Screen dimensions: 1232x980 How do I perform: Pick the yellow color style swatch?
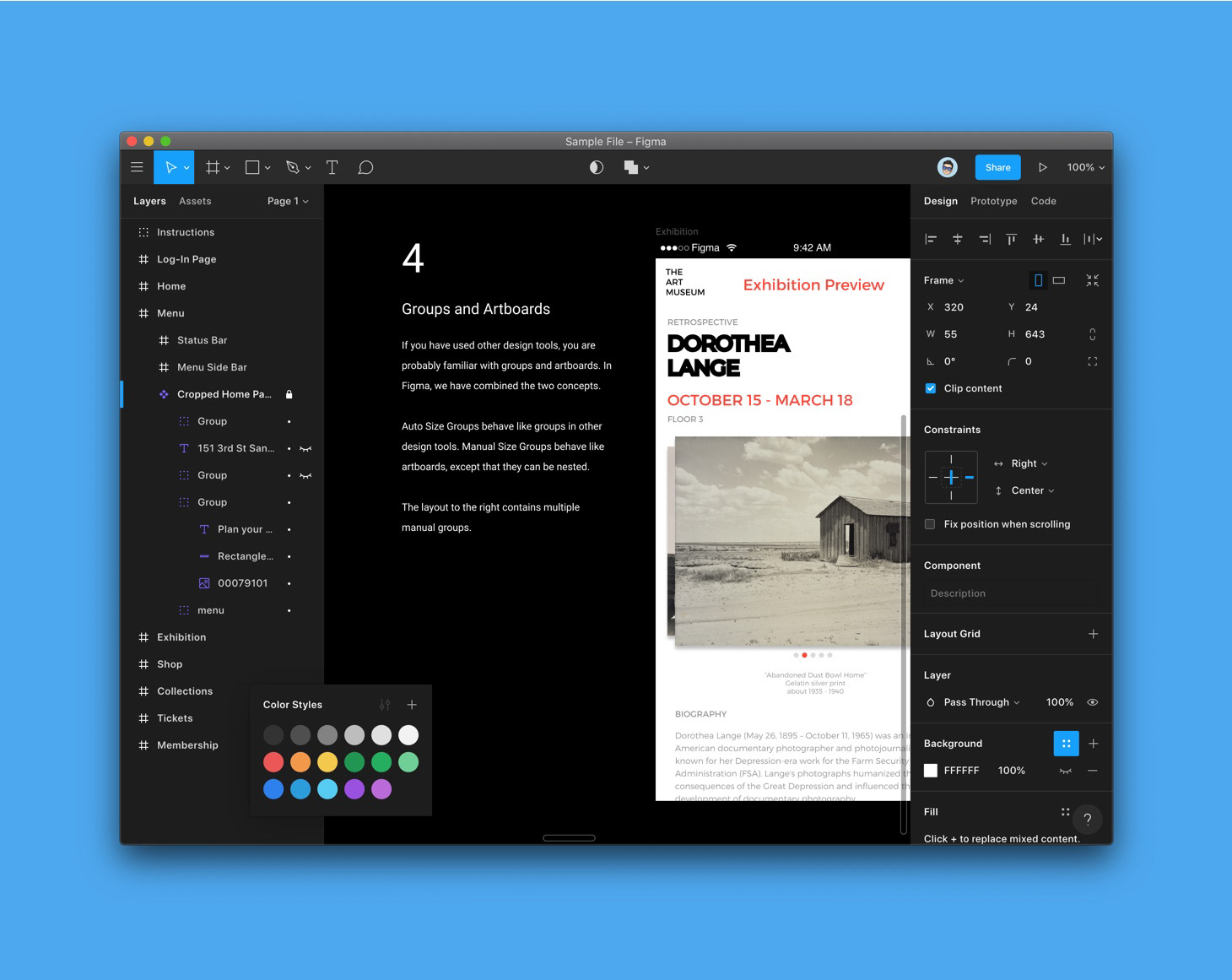[x=327, y=762]
